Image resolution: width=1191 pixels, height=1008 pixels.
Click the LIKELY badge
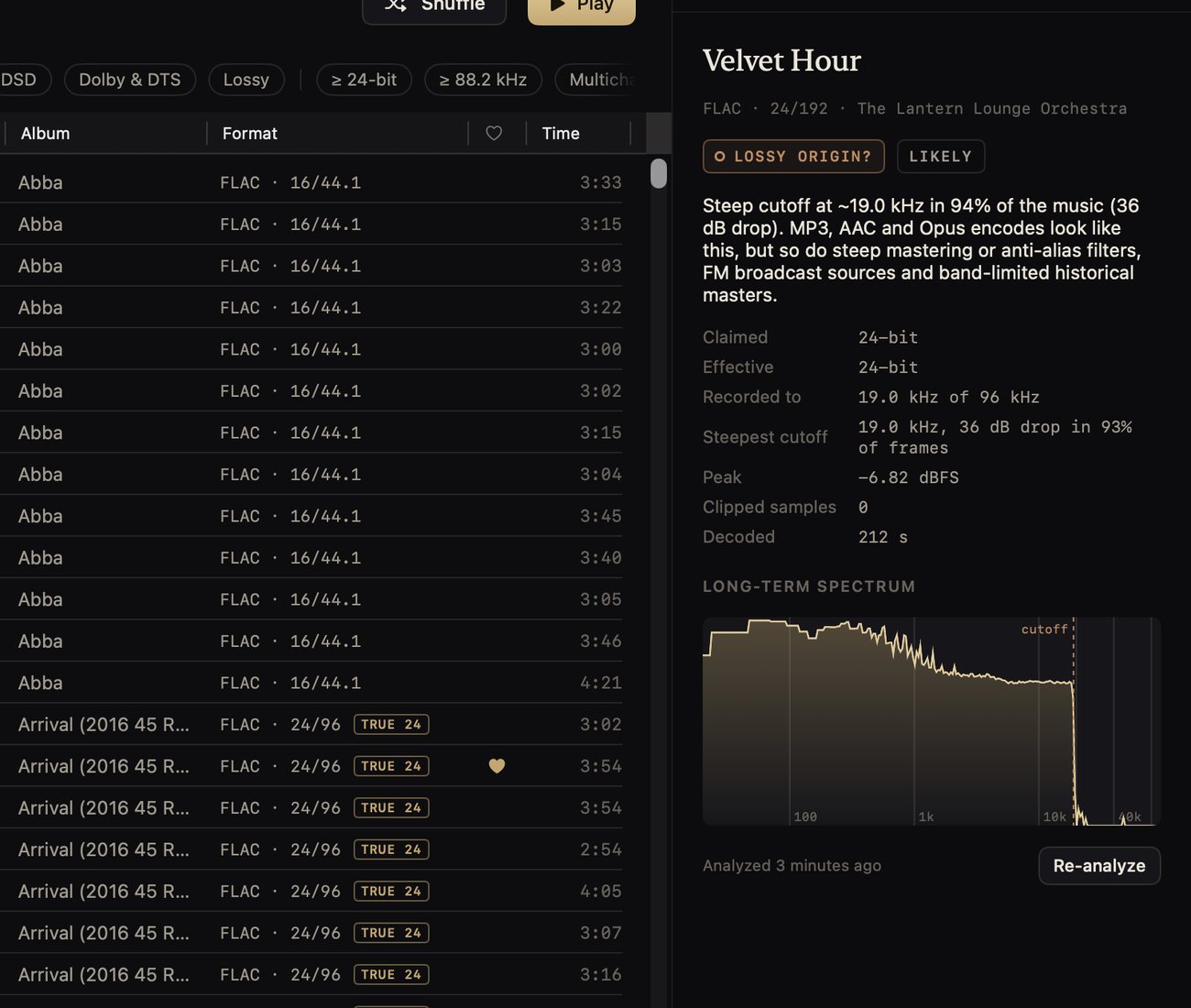[x=941, y=157]
